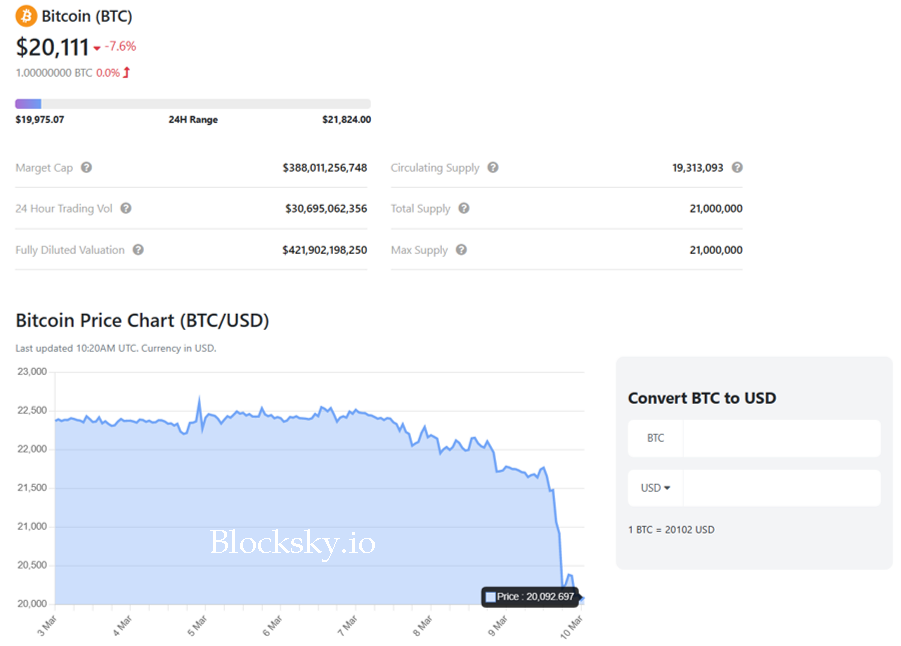Click the Max Supply 21,000,000 value
Viewport: 901px width, 646px height.
click(716, 250)
